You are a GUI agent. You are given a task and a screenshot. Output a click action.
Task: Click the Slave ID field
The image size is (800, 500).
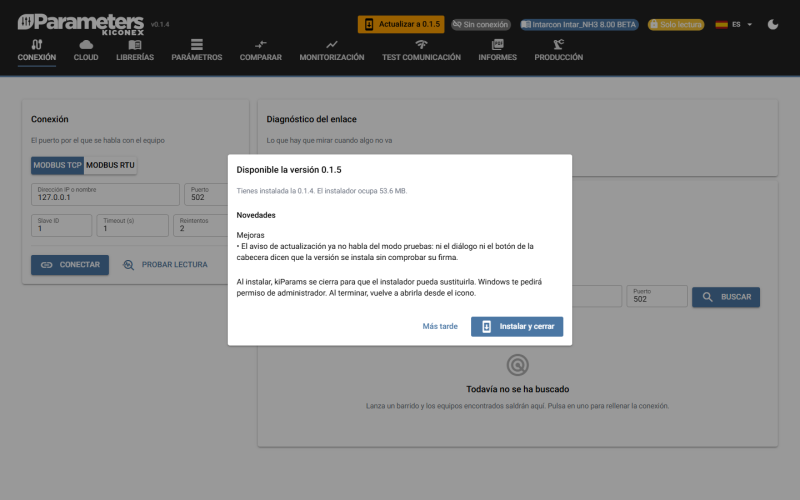pos(61,226)
